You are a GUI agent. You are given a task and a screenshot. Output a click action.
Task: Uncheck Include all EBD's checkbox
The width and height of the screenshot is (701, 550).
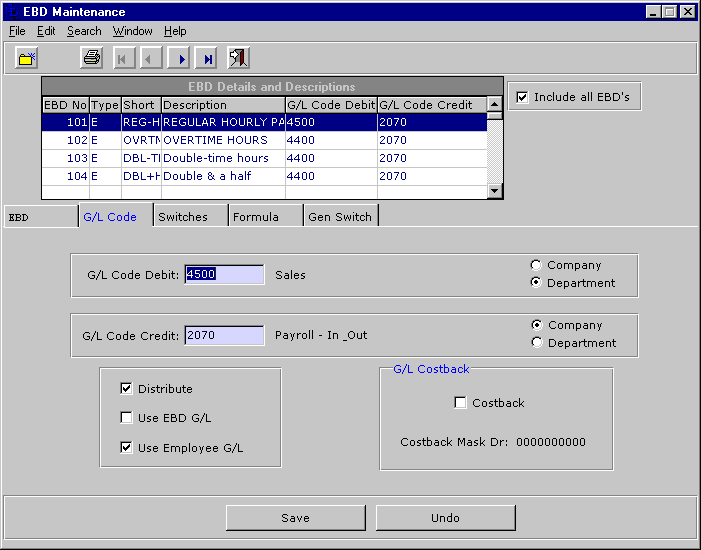pyautogui.click(x=522, y=97)
